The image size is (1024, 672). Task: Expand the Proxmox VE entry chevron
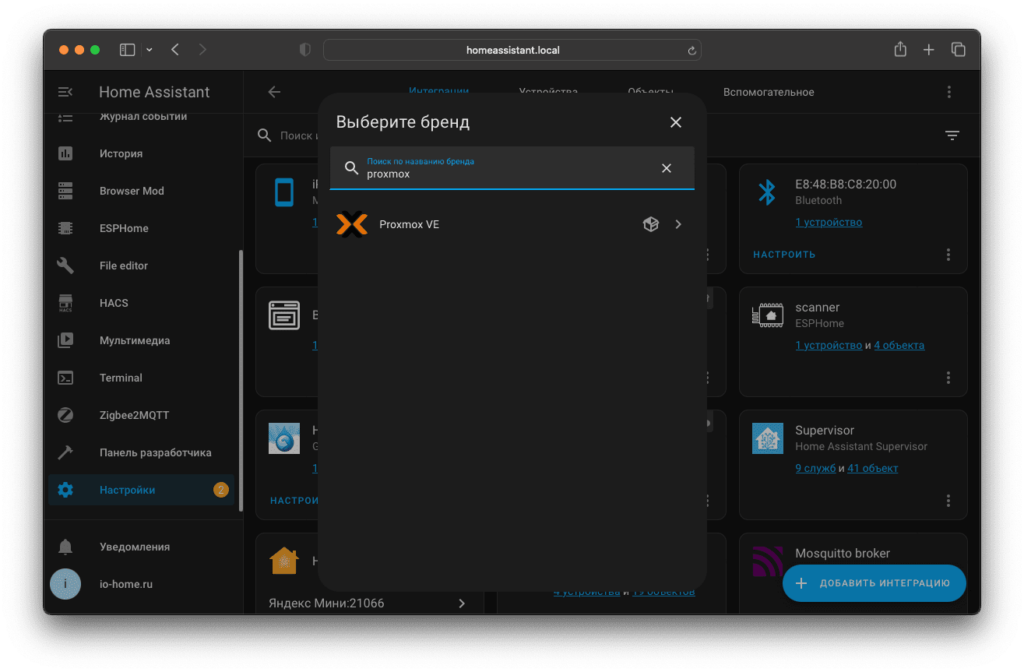(679, 224)
